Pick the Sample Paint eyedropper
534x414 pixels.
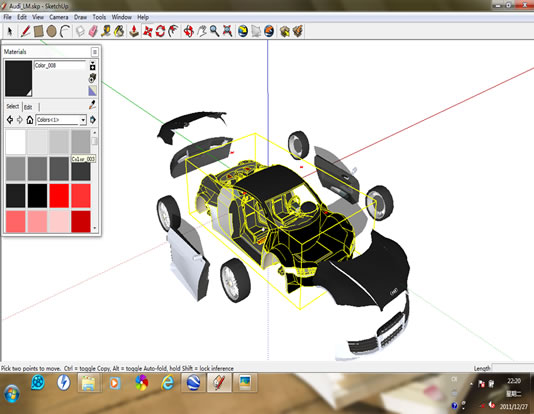pos(92,105)
